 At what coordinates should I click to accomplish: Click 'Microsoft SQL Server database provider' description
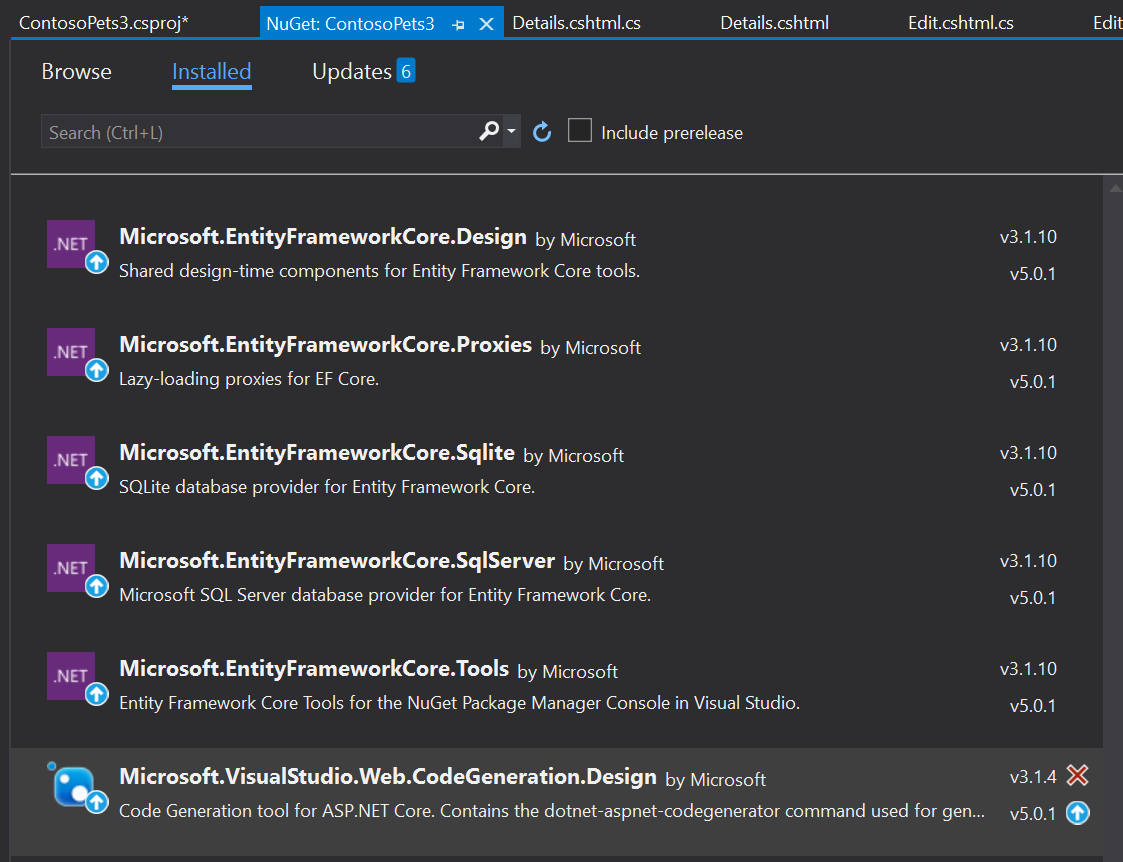coord(385,596)
